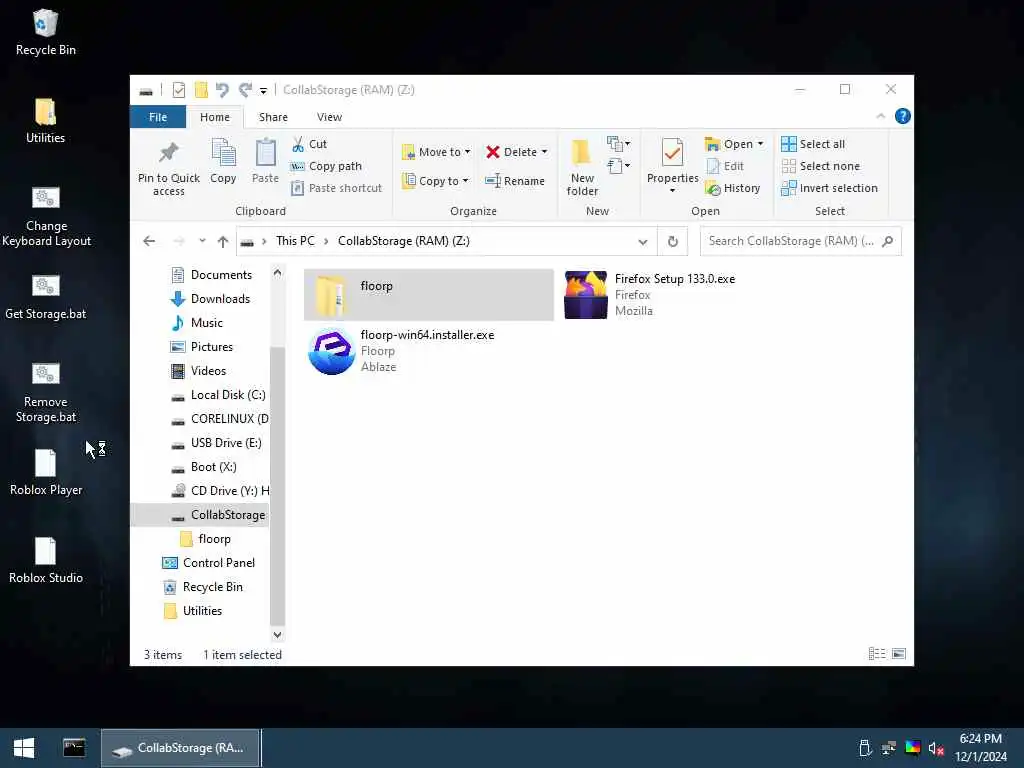Expand the Properties dropdown arrow
The image size is (1024, 768).
click(673, 191)
